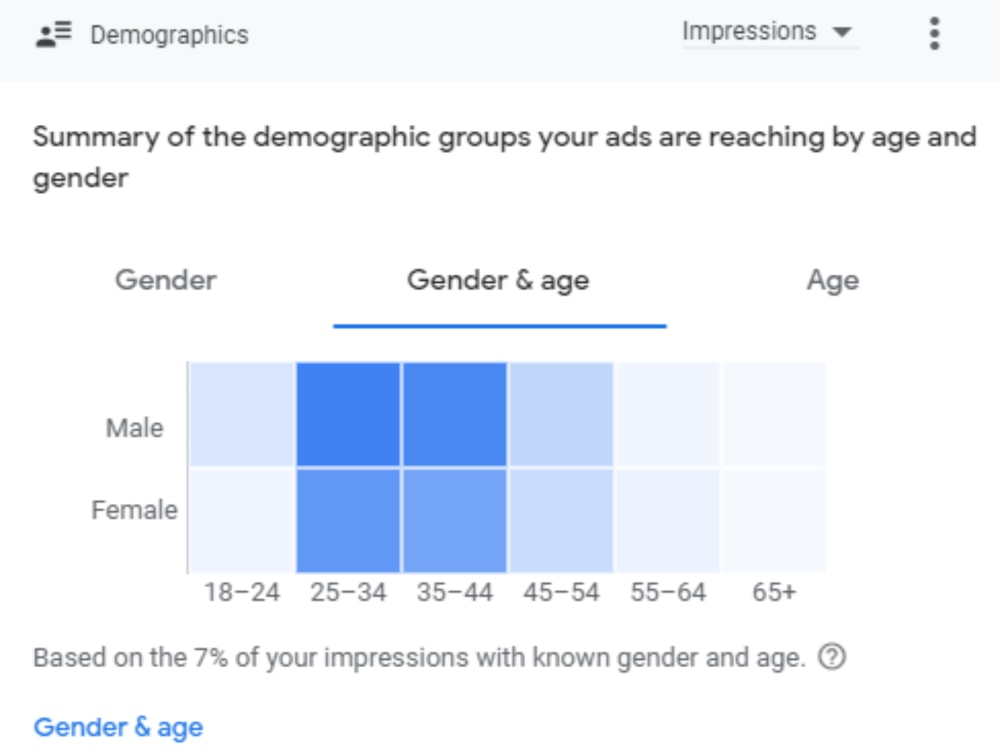Open the three-dot more options menu

click(934, 33)
